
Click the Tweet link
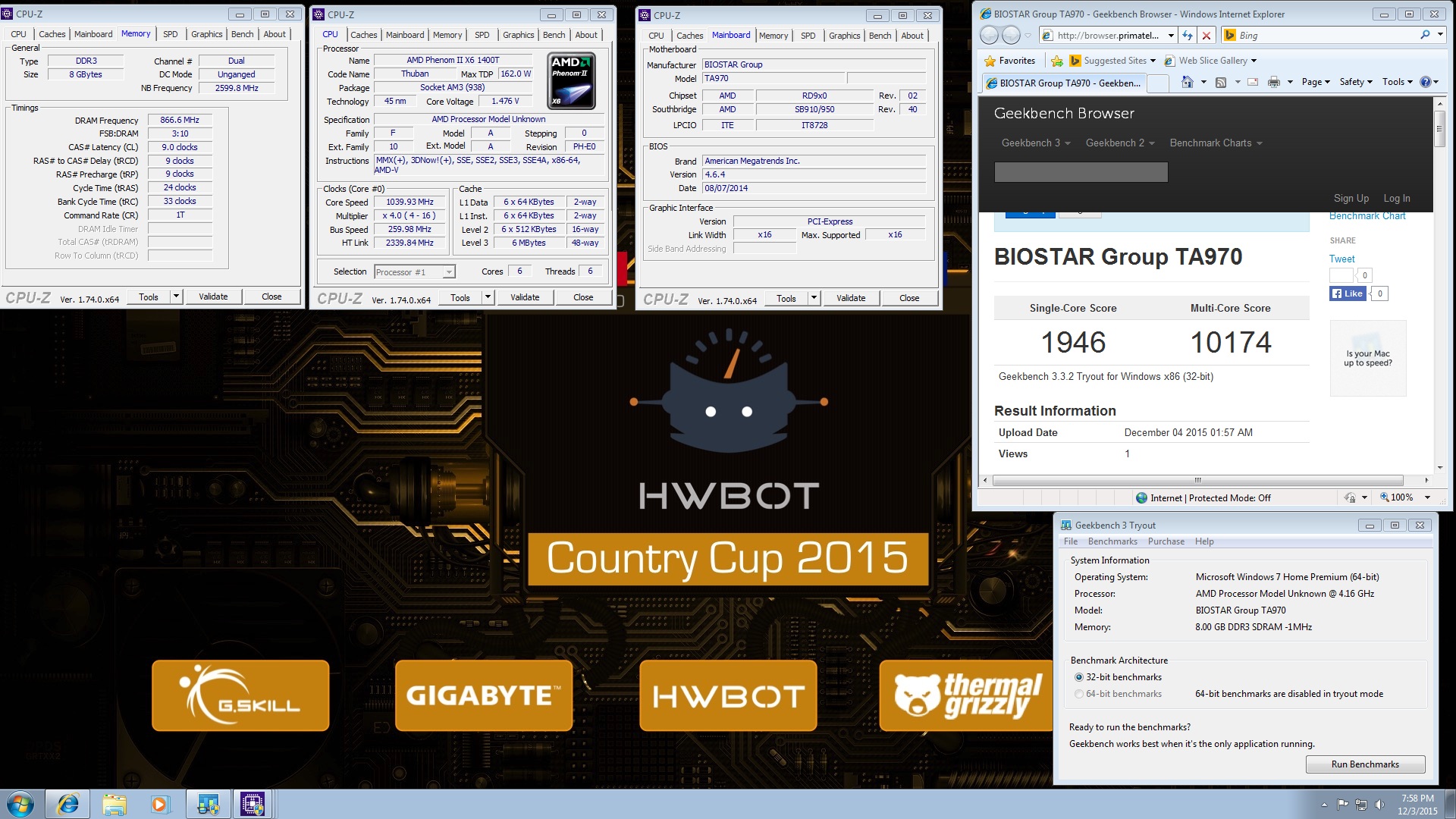click(x=1341, y=259)
